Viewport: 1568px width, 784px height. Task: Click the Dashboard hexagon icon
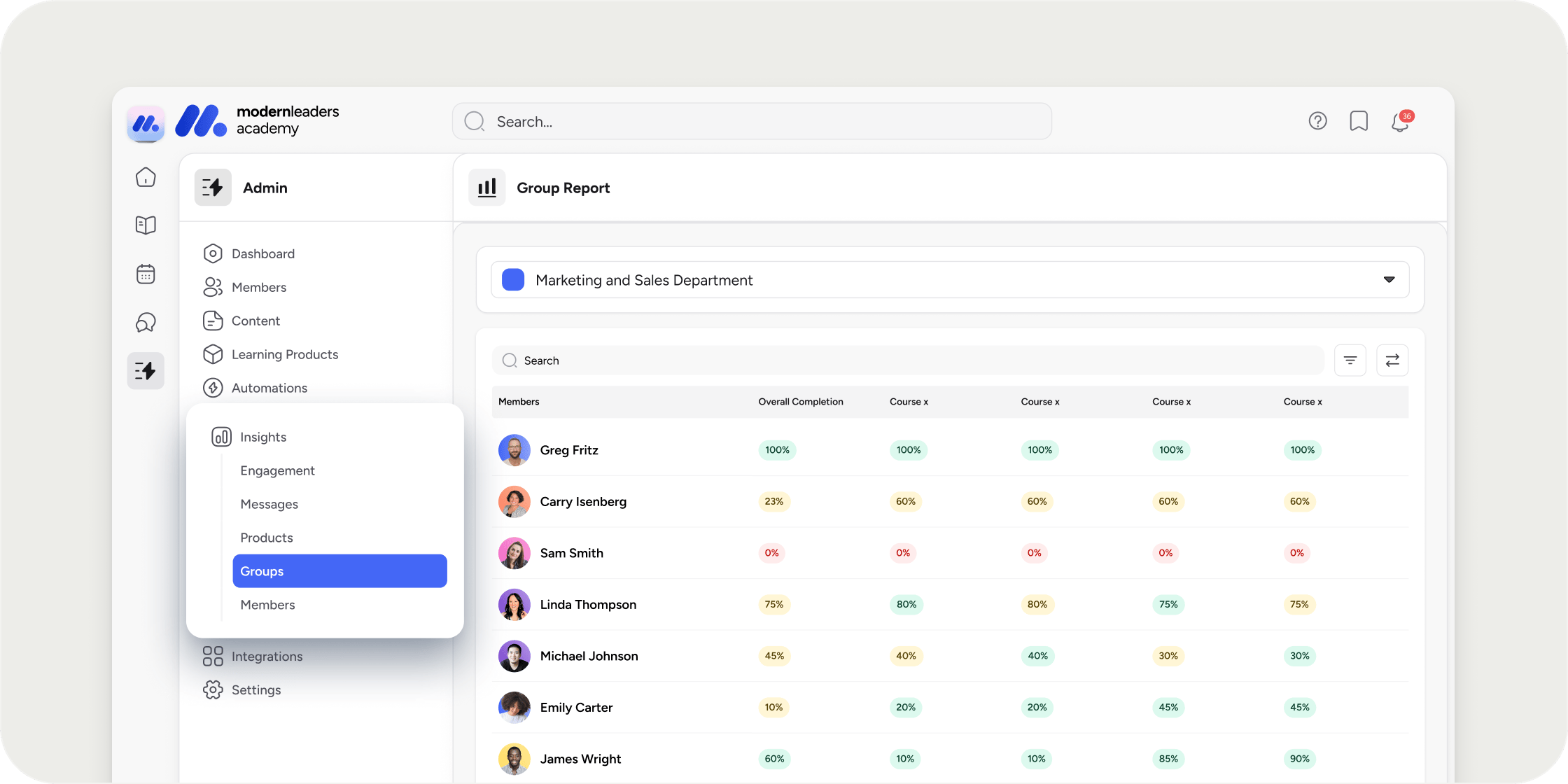[213, 253]
